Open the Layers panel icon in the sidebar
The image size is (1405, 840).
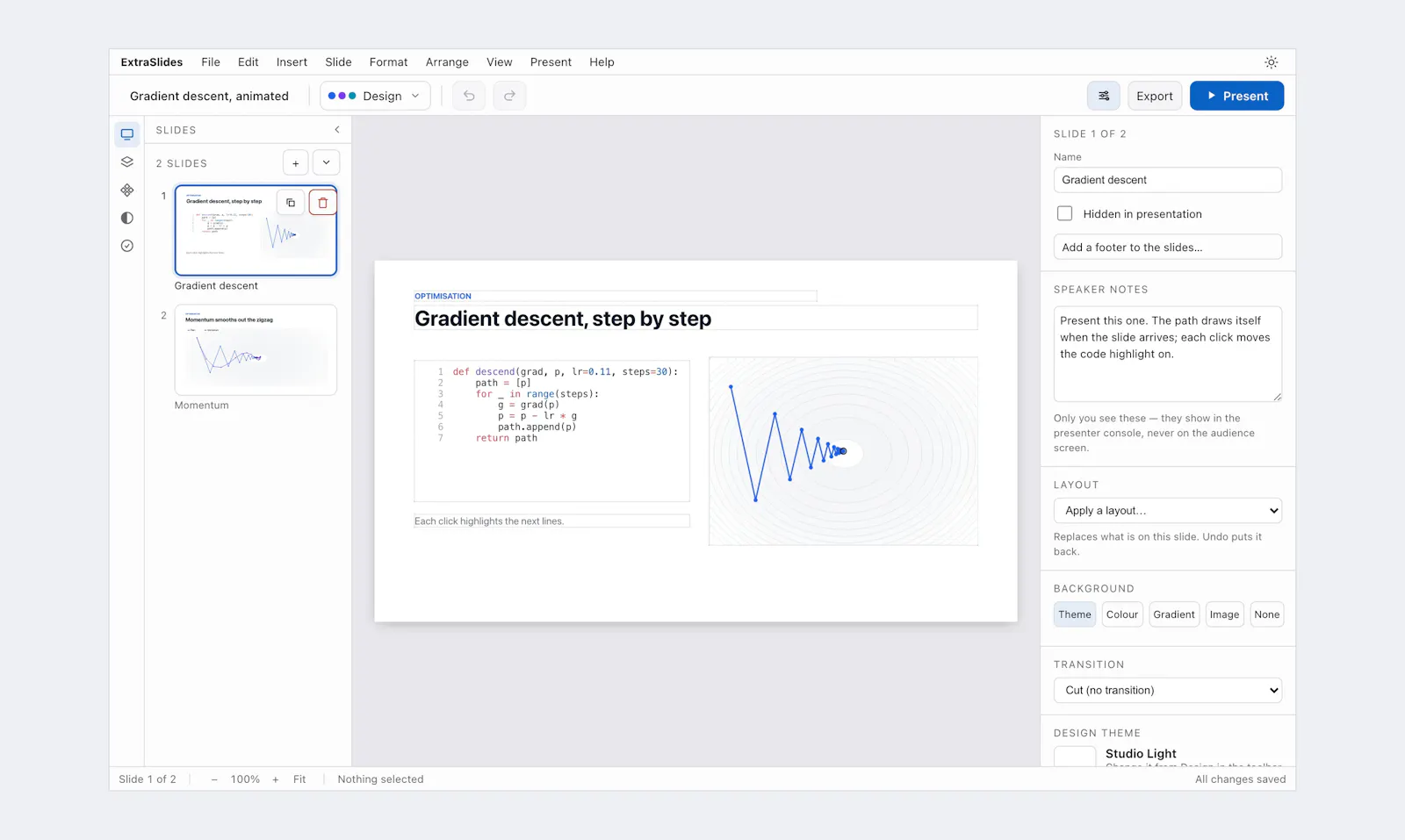tap(127, 162)
